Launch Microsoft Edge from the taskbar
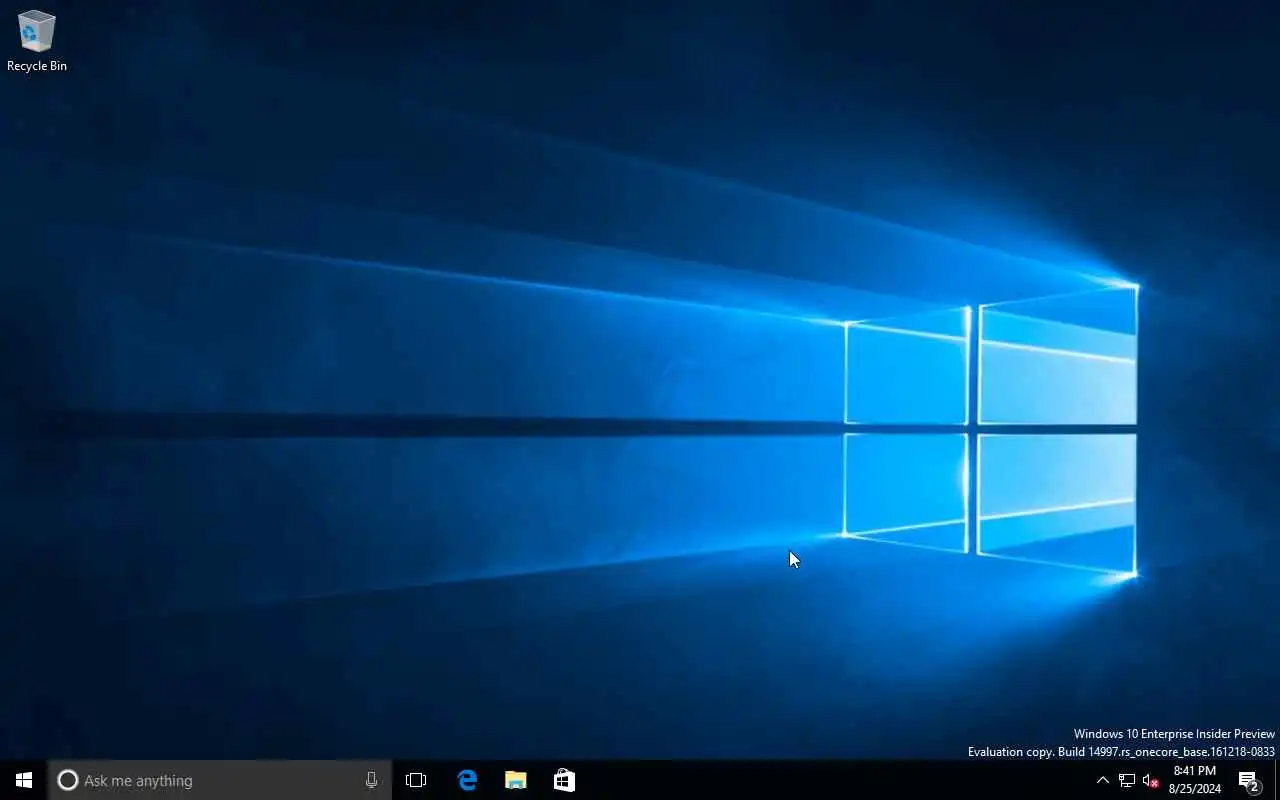This screenshot has height=800, width=1280. tap(467, 780)
